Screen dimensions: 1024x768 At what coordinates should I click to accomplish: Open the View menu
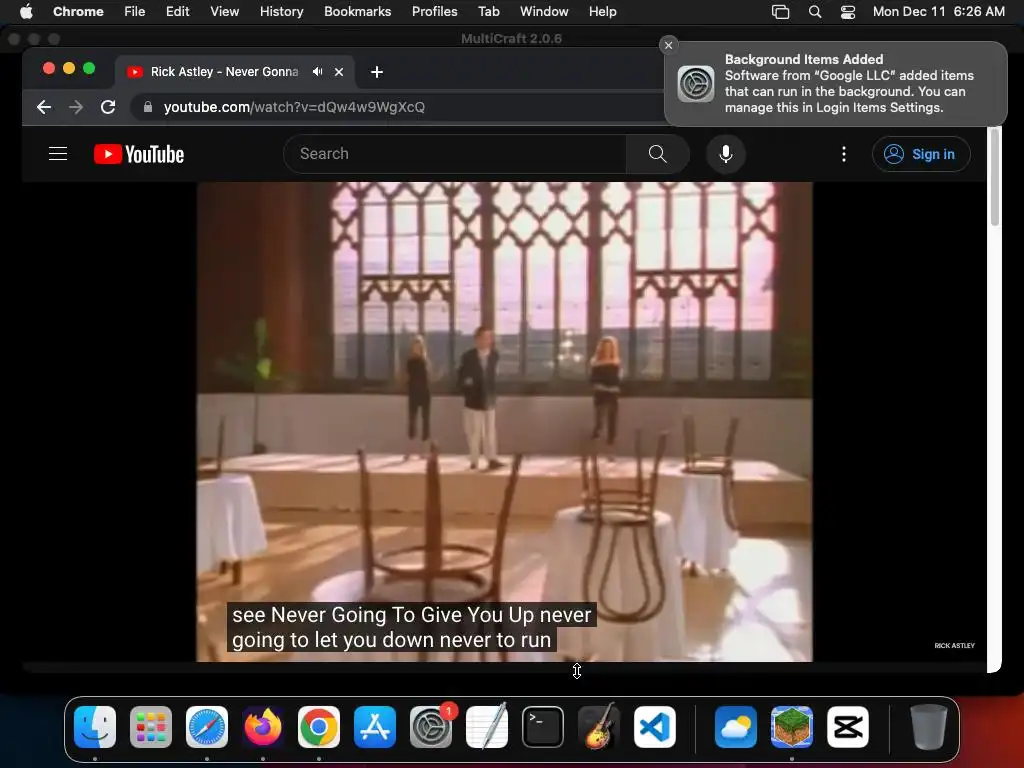click(225, 12)
